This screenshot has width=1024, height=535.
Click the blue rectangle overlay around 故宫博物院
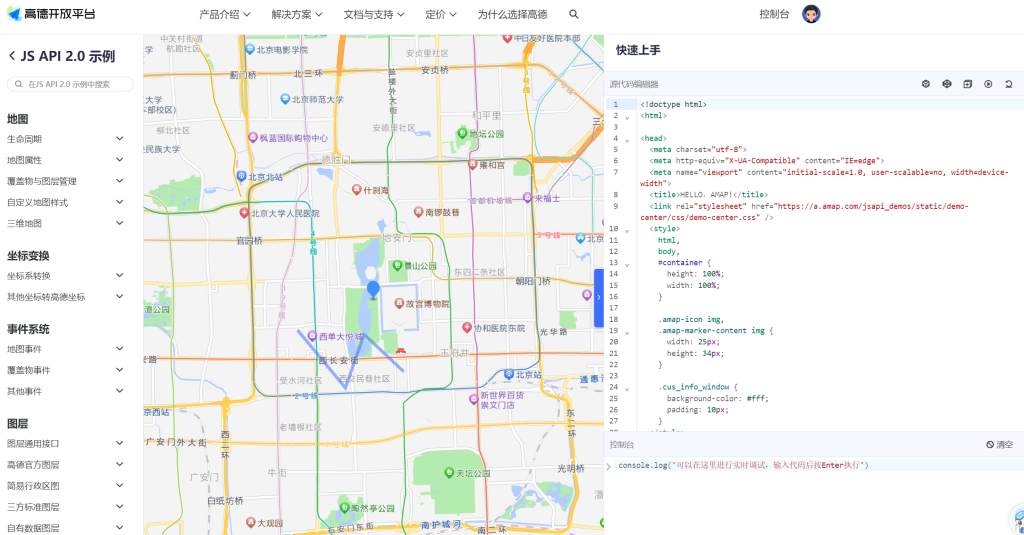pos(399,308)
